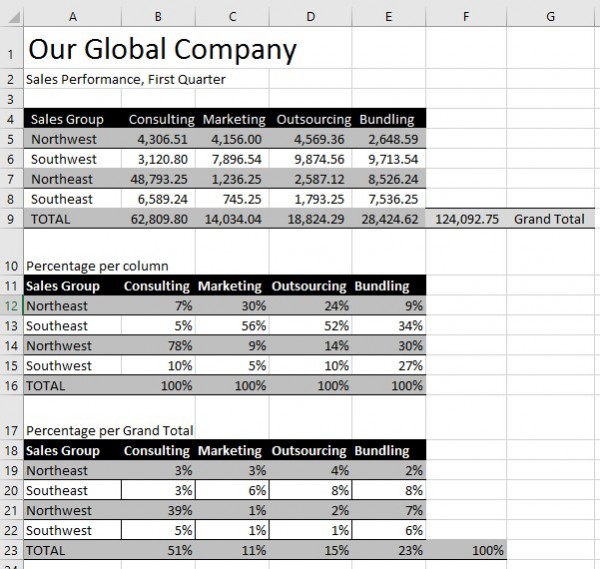Select the 24% cell
The height and width of the screenshot is (569, 600).
click(x=310, y=306)
